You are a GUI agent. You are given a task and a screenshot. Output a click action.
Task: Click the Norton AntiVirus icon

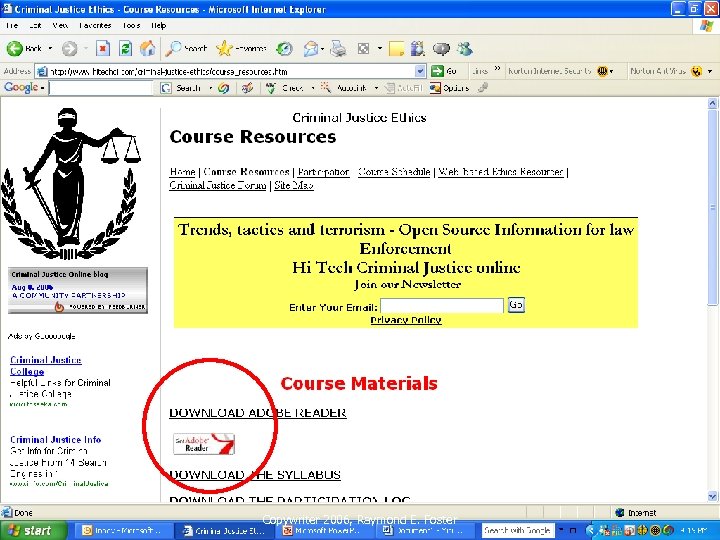point(697,71)
